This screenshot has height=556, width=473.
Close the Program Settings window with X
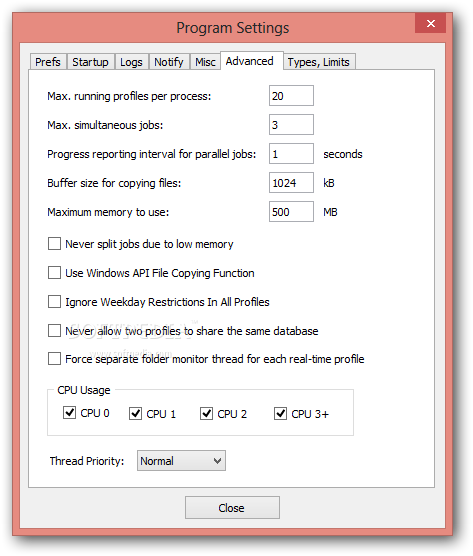(x=430, y=23)
